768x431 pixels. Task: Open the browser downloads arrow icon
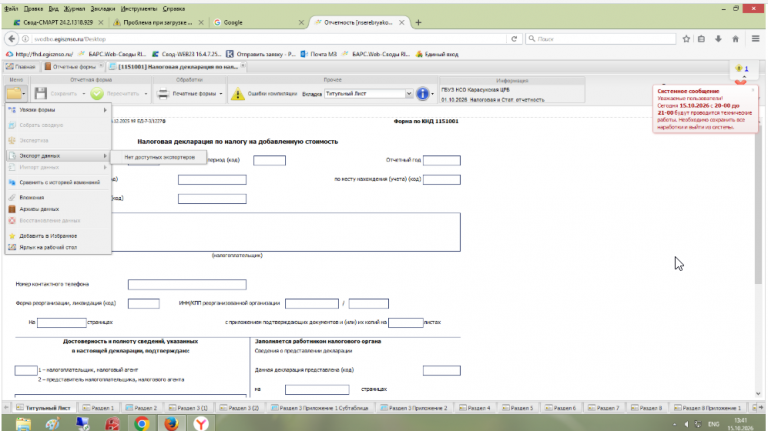click(x=718, y=39)
